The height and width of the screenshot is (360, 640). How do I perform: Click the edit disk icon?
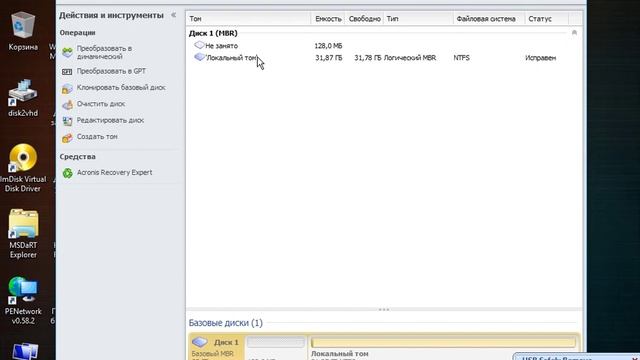tap(67, 121)
